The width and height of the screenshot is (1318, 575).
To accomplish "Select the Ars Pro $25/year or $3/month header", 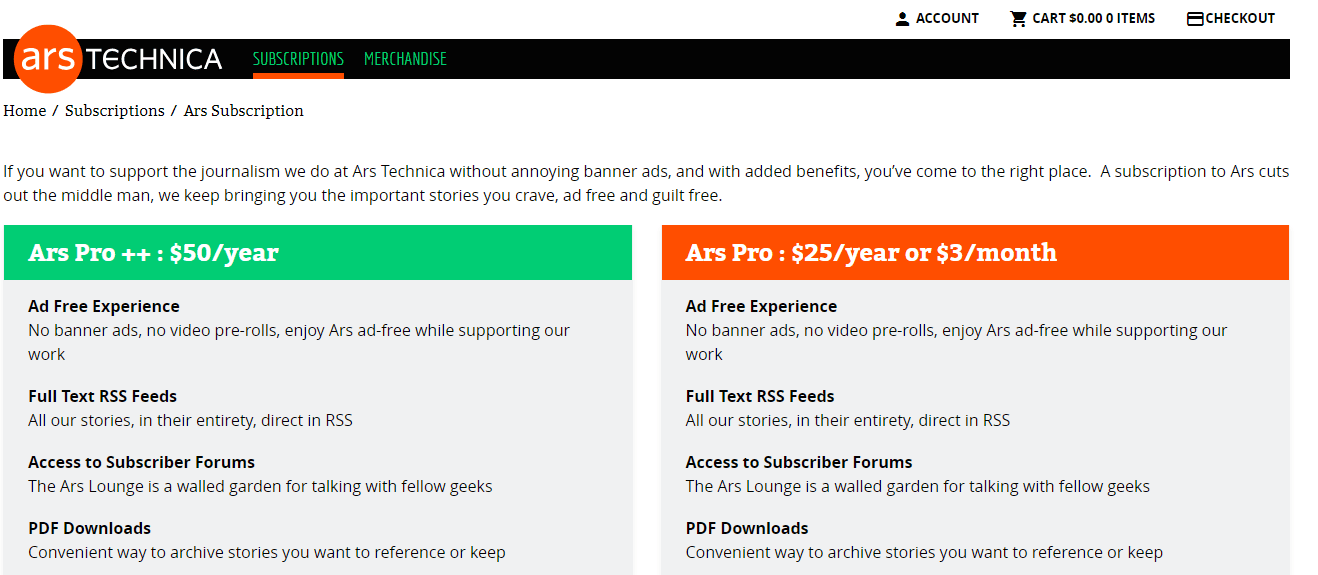I will pos(975,252).
